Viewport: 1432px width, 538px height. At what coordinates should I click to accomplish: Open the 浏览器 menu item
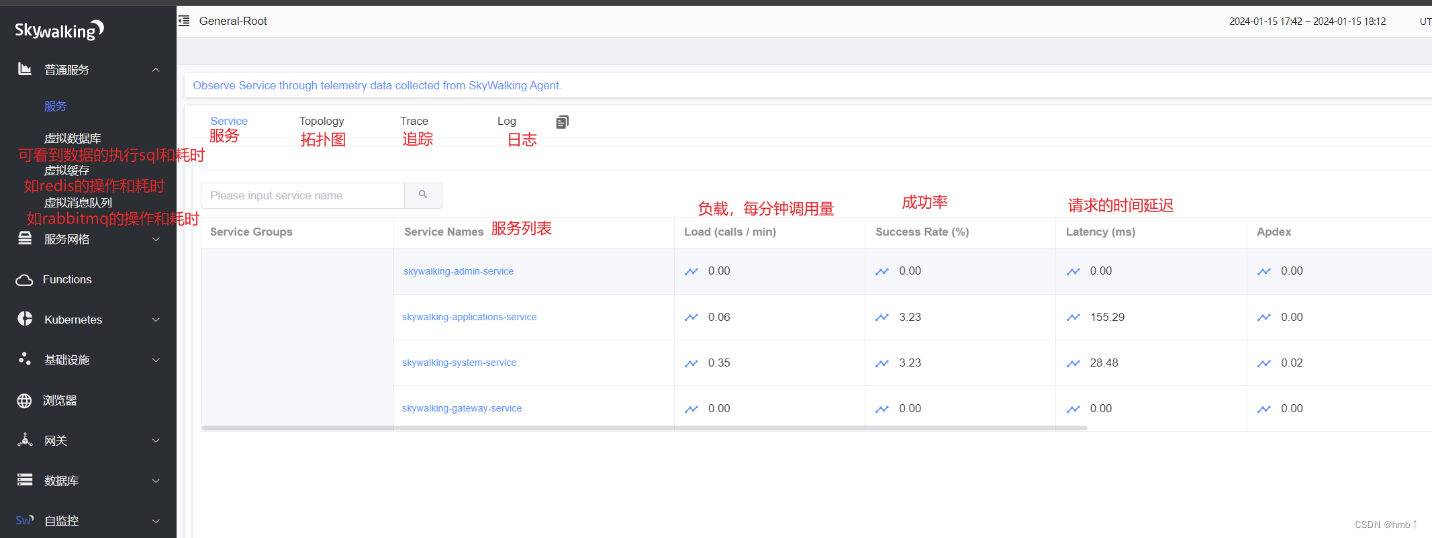pos(60,400)
